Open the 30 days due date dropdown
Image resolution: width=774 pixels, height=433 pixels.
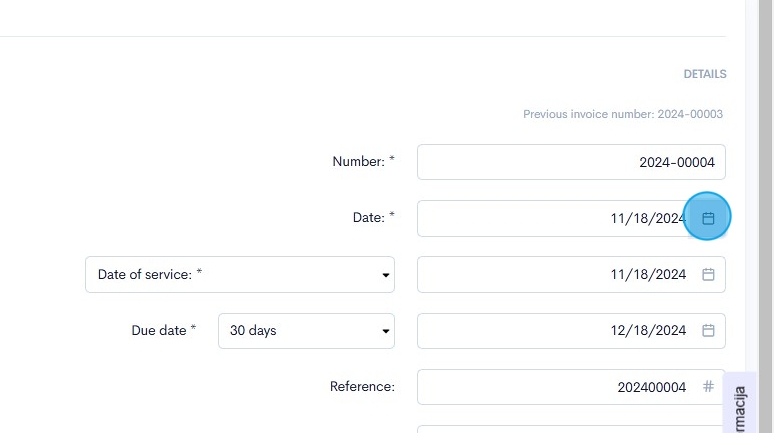point(306,330)
